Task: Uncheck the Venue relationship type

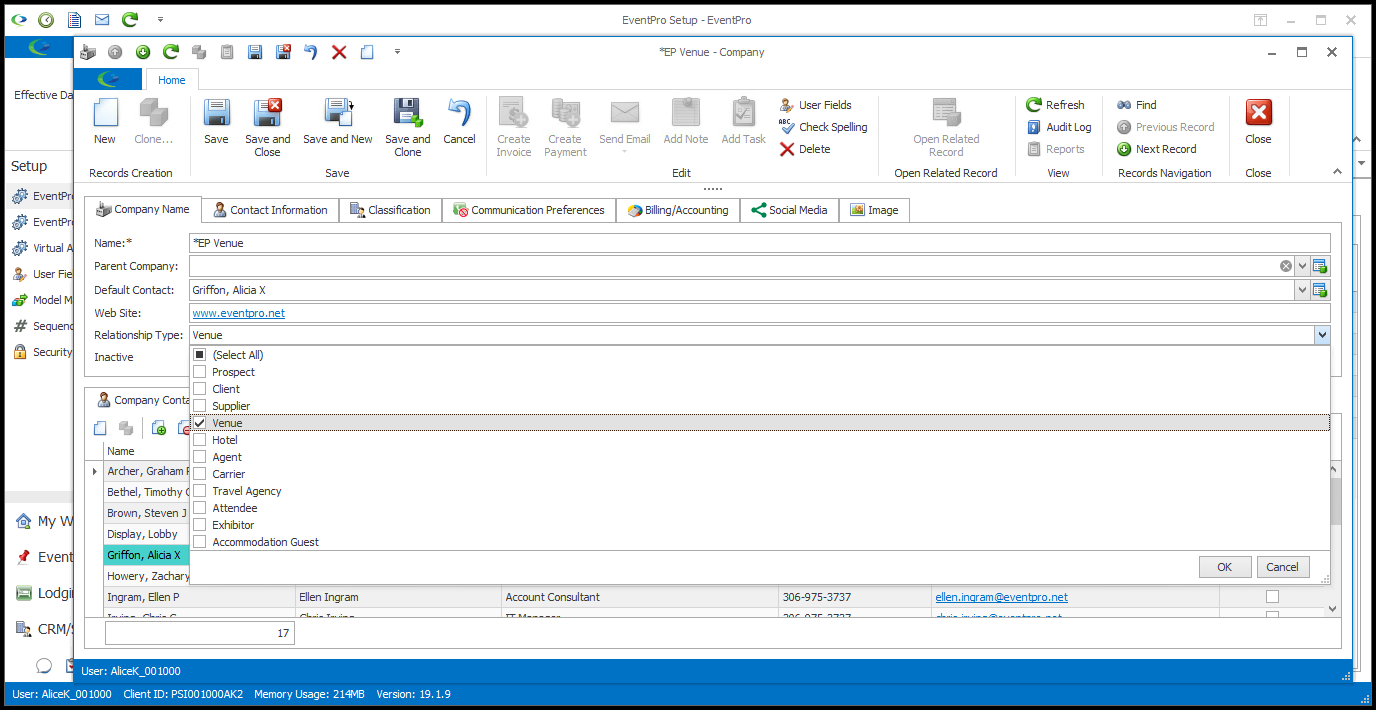Action: (200, 423)
